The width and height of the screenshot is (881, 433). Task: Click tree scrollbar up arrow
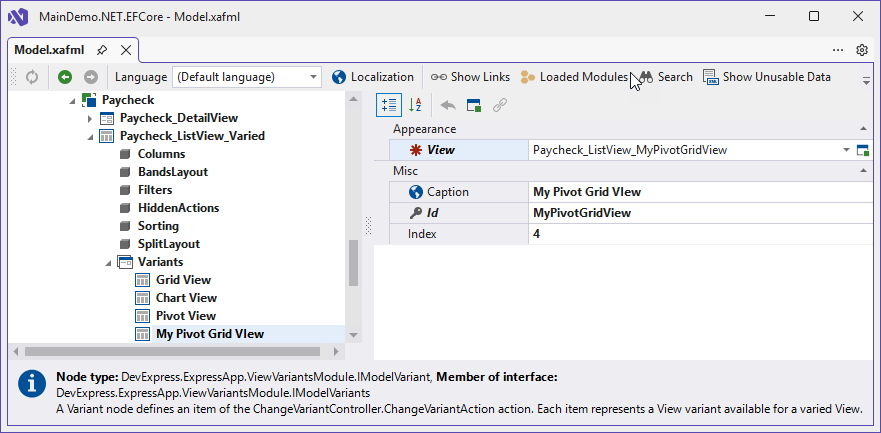(353, 99)
